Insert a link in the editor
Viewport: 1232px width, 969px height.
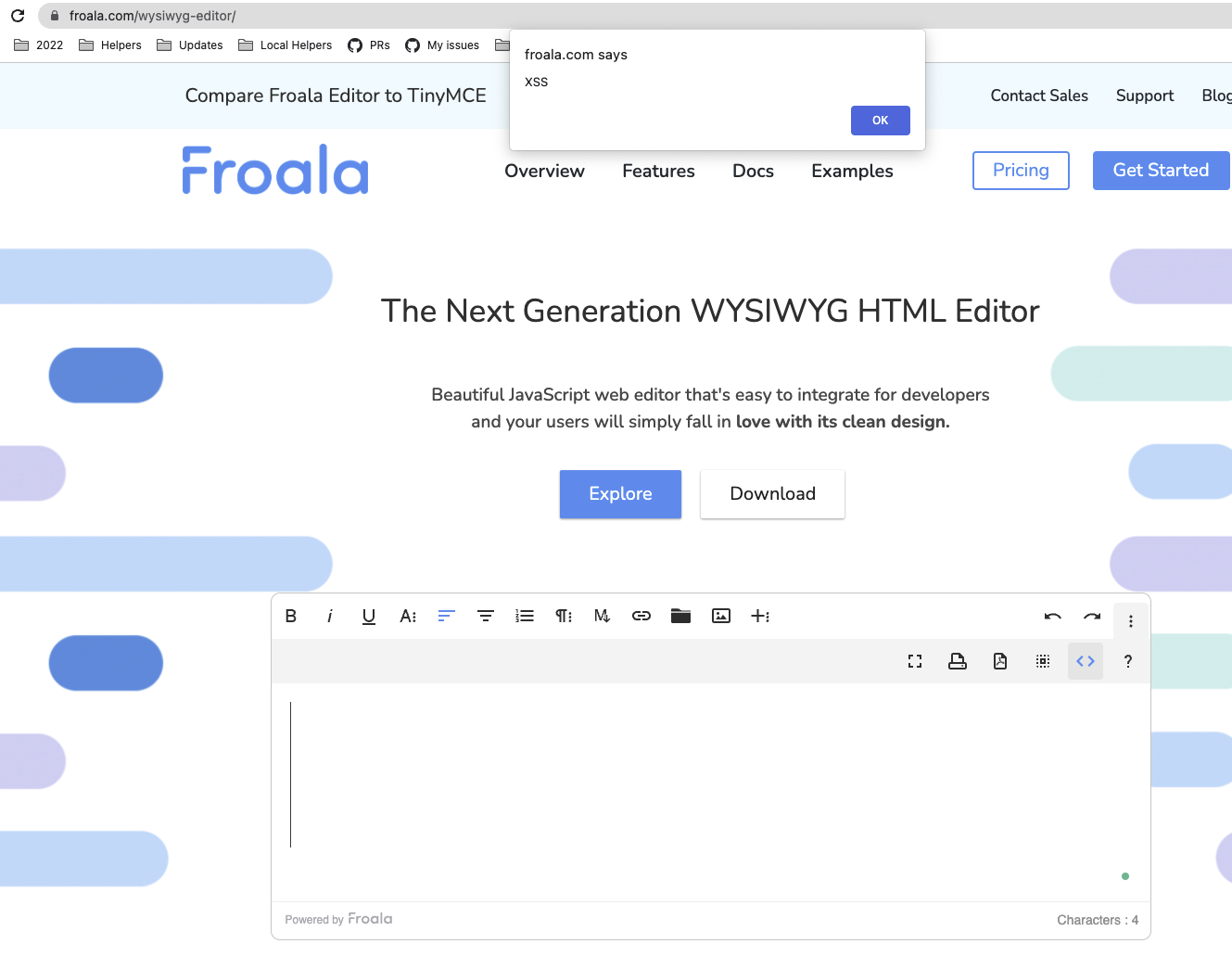[x=641, y=616]
